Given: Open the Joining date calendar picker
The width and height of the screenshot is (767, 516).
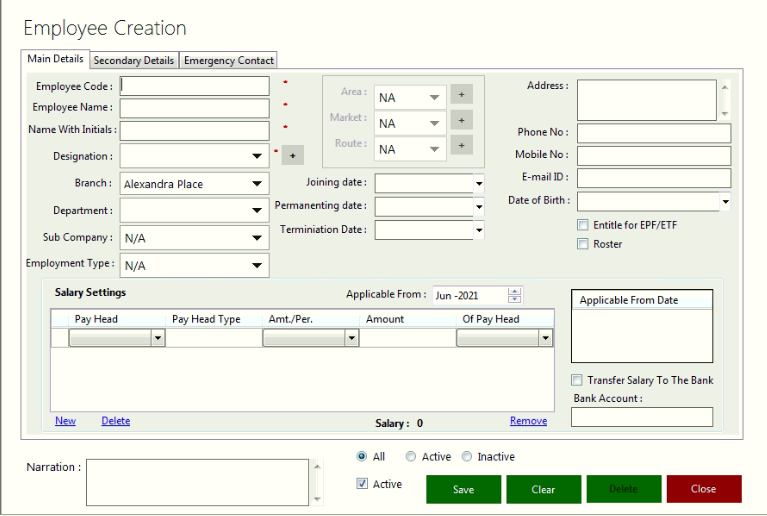Looking at the screenshot, I should (x=479, y=184).
